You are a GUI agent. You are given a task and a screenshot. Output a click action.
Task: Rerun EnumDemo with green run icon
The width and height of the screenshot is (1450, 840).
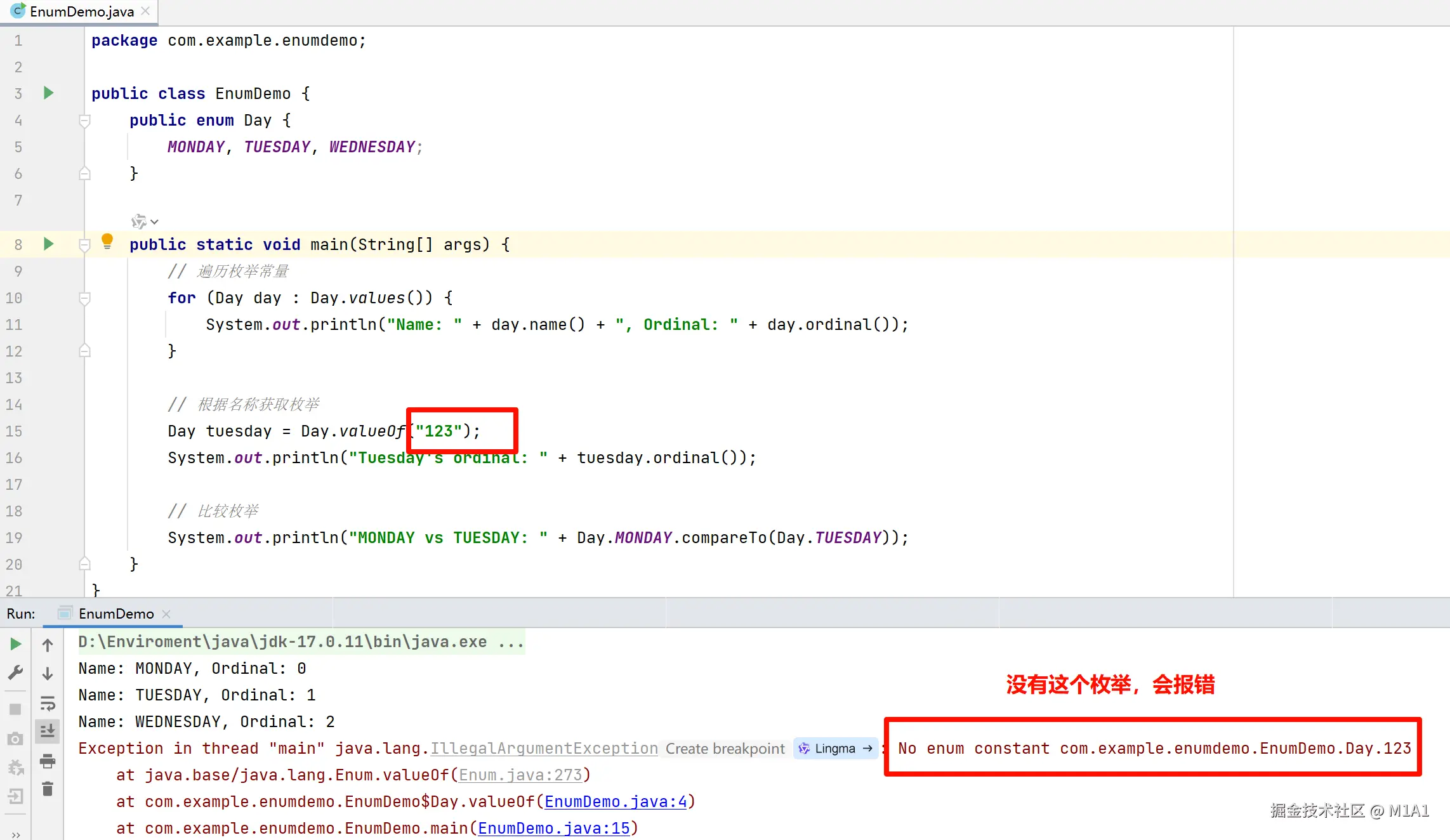[16, 645]
